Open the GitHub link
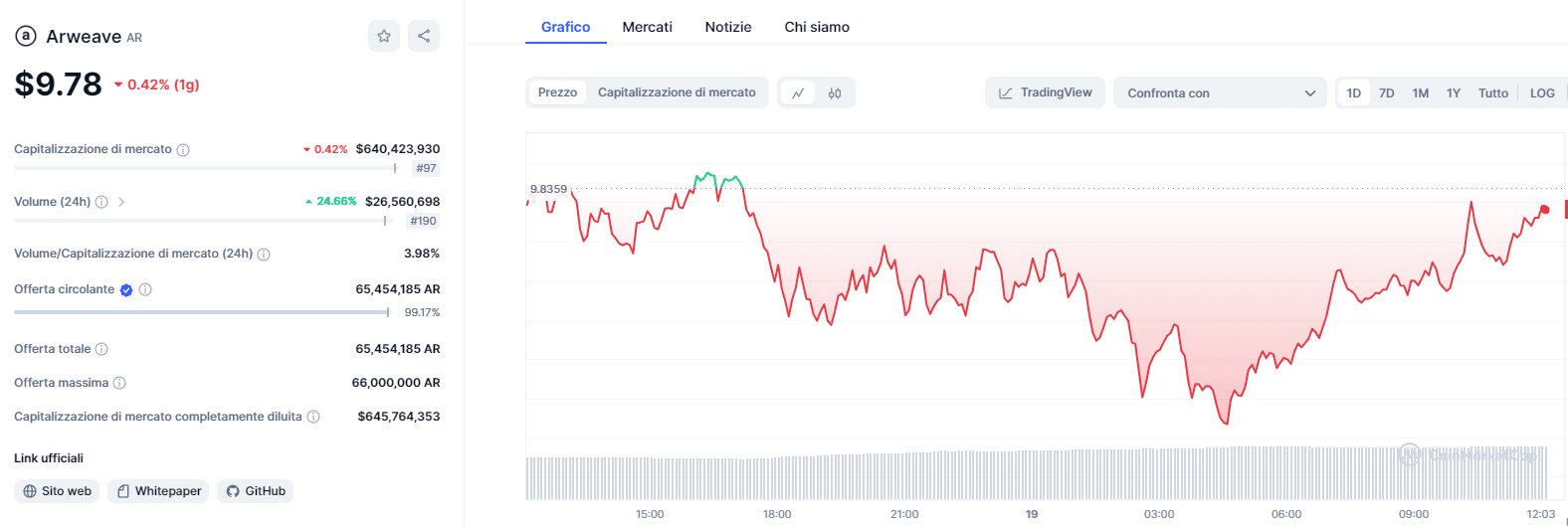This screenshot has width=1568, height=526. (x=256, y=491)
